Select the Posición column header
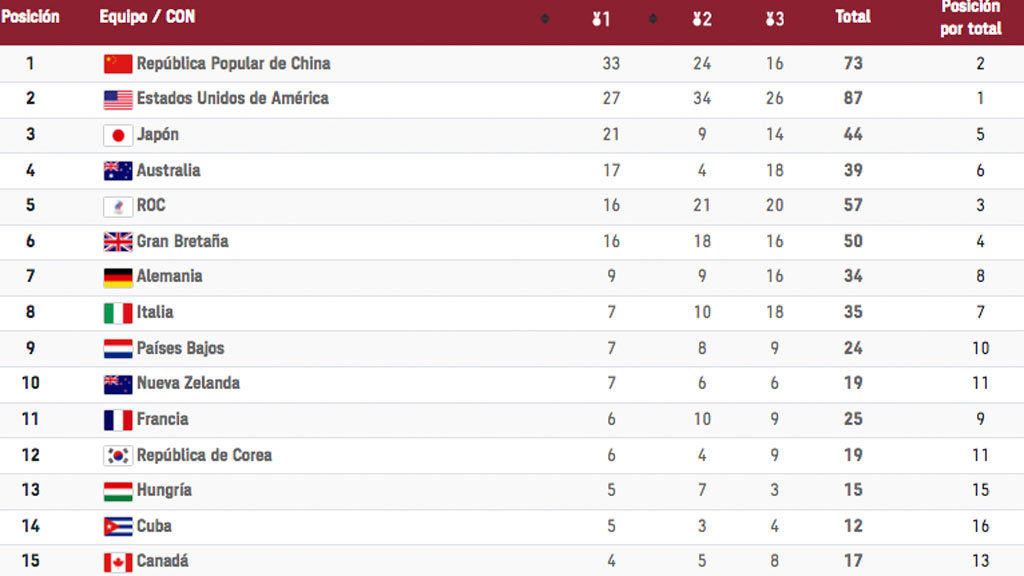1024x576 pixels. point(30,16)
